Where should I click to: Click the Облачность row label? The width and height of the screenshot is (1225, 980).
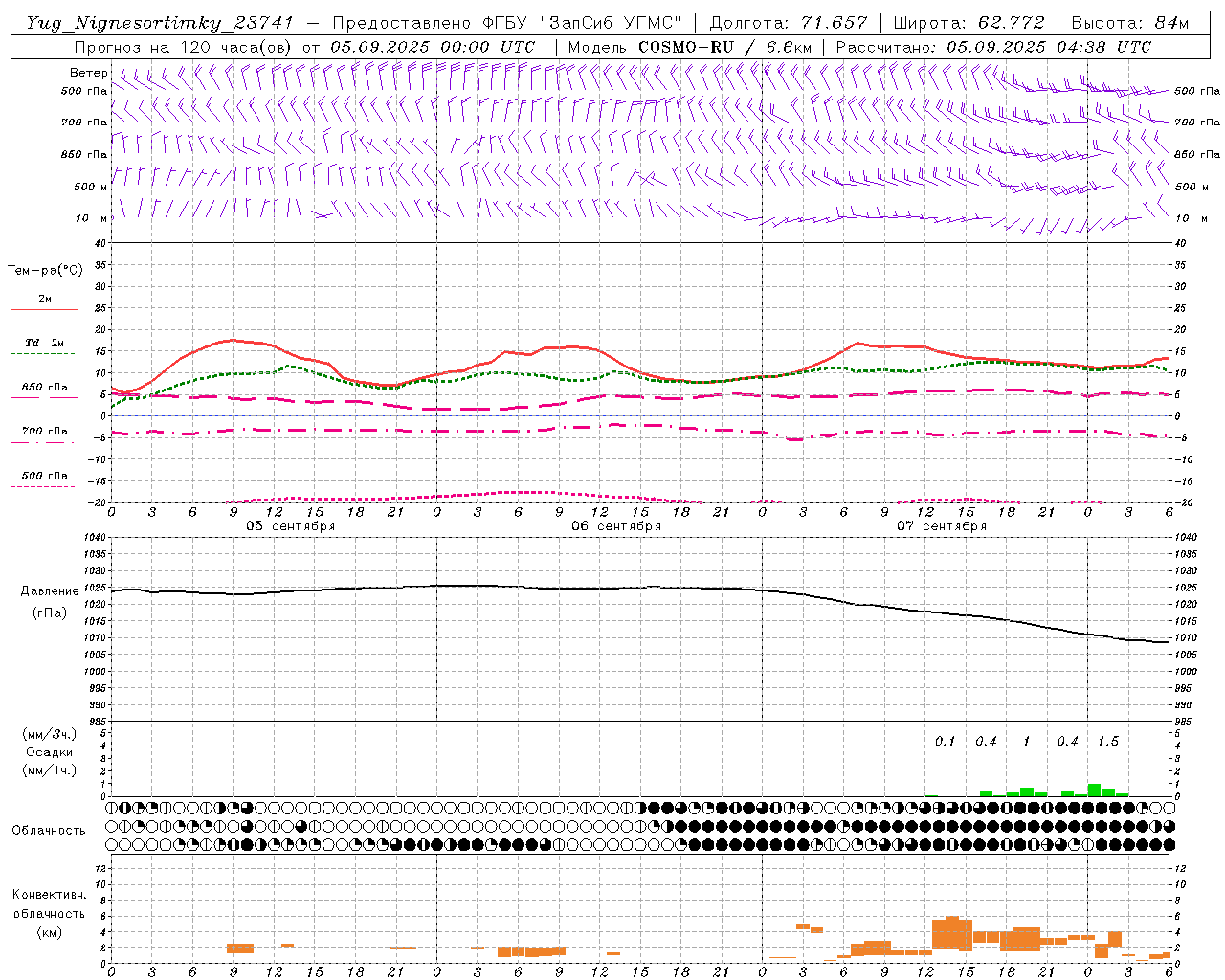click(49, 831)
